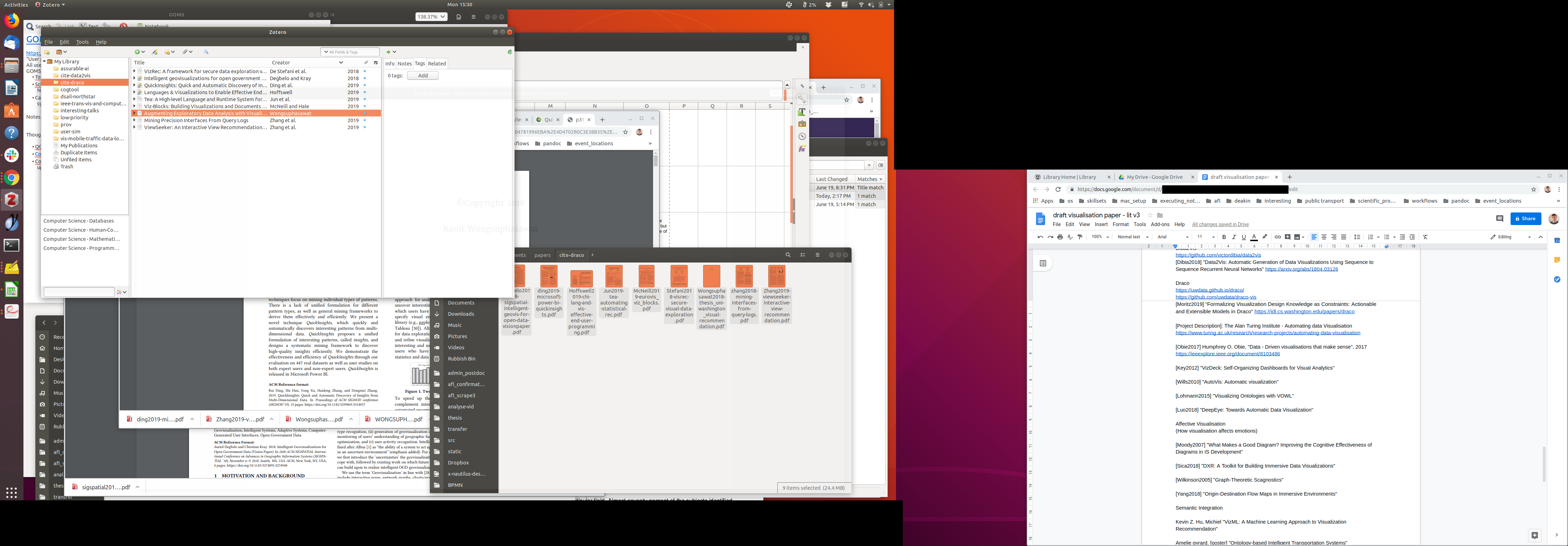This screenshot has height=546, width=1568.
Task: Switch to the Notes tab in Zotero
Action: click(x=404, y=63)
